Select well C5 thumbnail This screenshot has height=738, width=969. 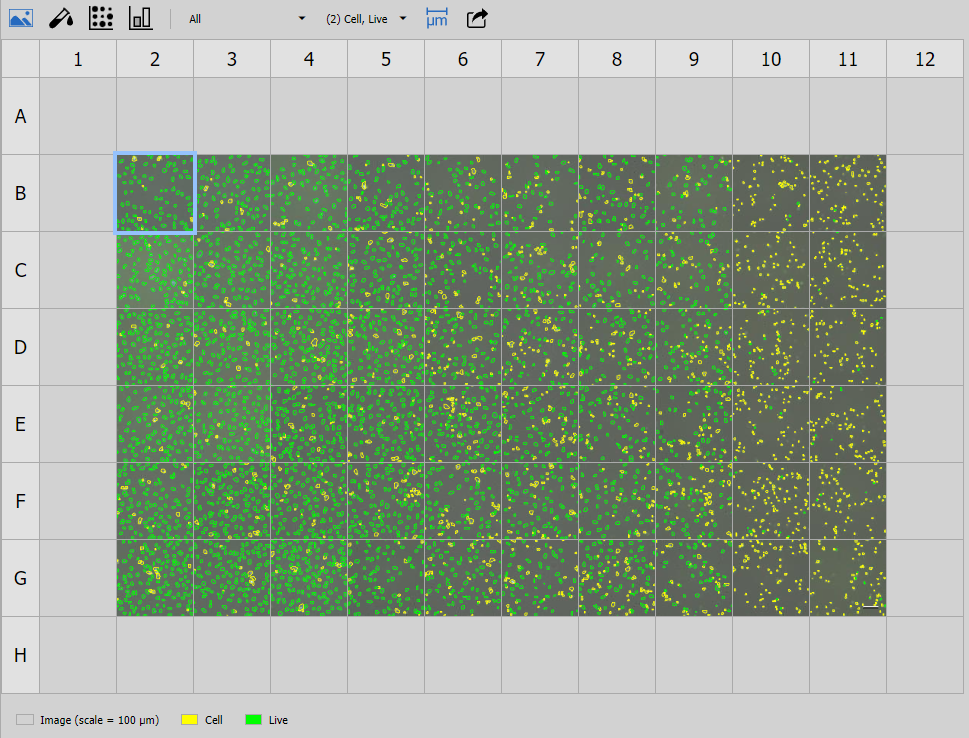tap(386, 270)
